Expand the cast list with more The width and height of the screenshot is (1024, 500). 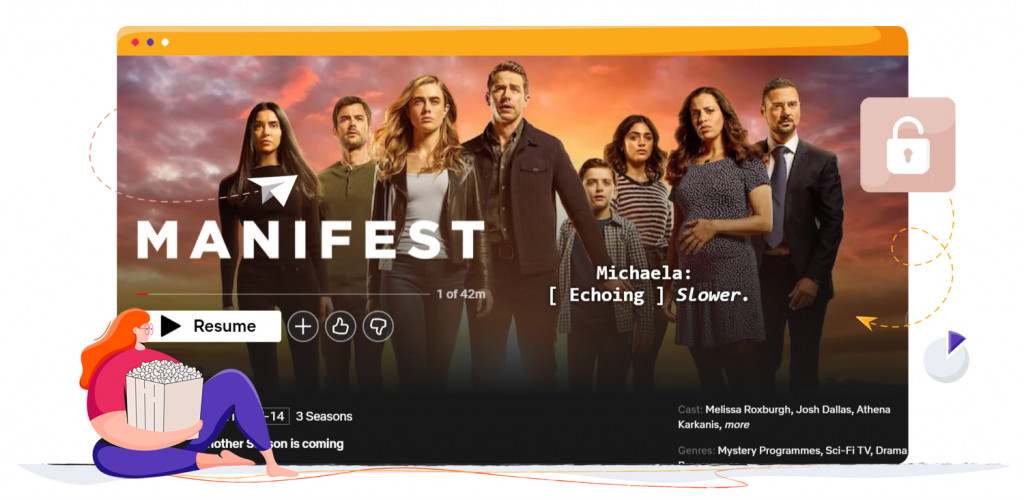[737, 425]
